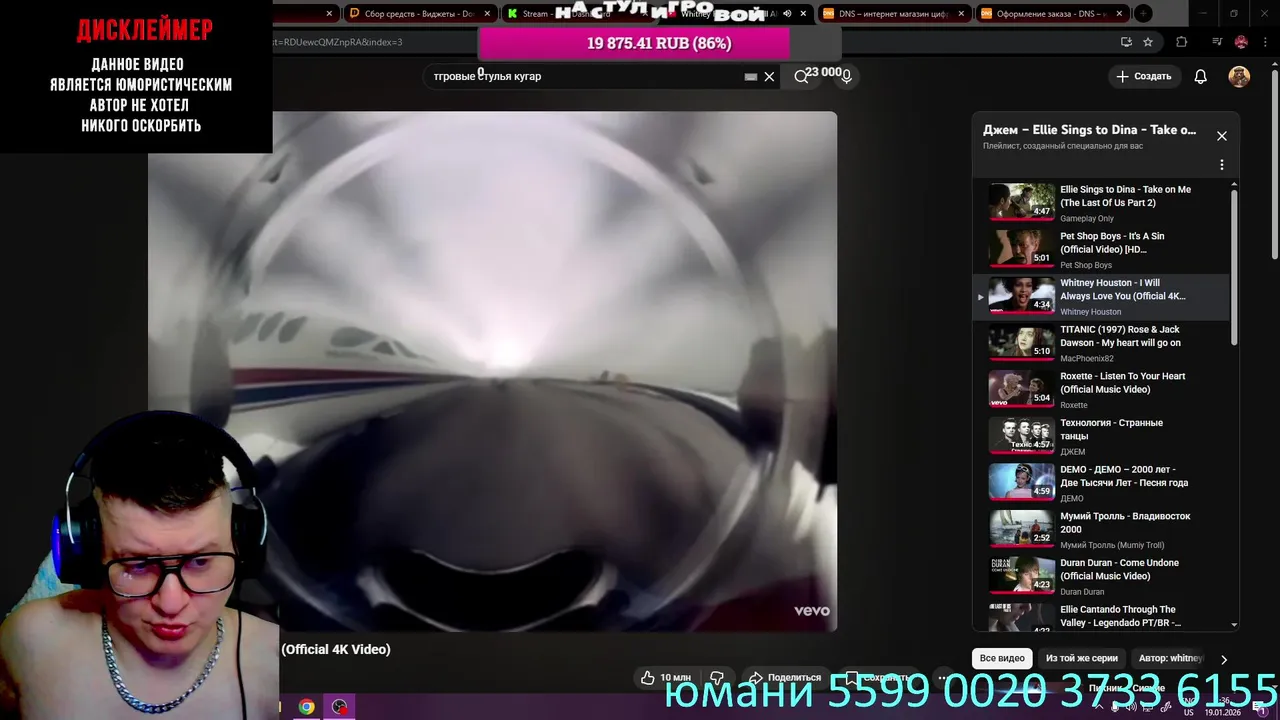Viewport: 1280px width, 720px height.
Task: Show more filter chips with right arrow
Action: point(1223,659)
